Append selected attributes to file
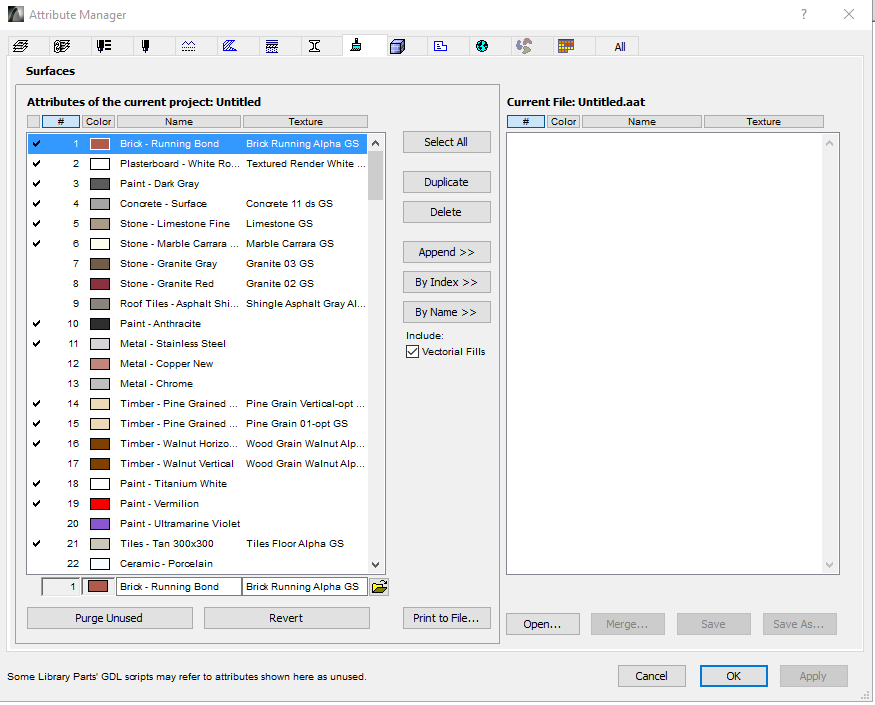 (446, 252)
